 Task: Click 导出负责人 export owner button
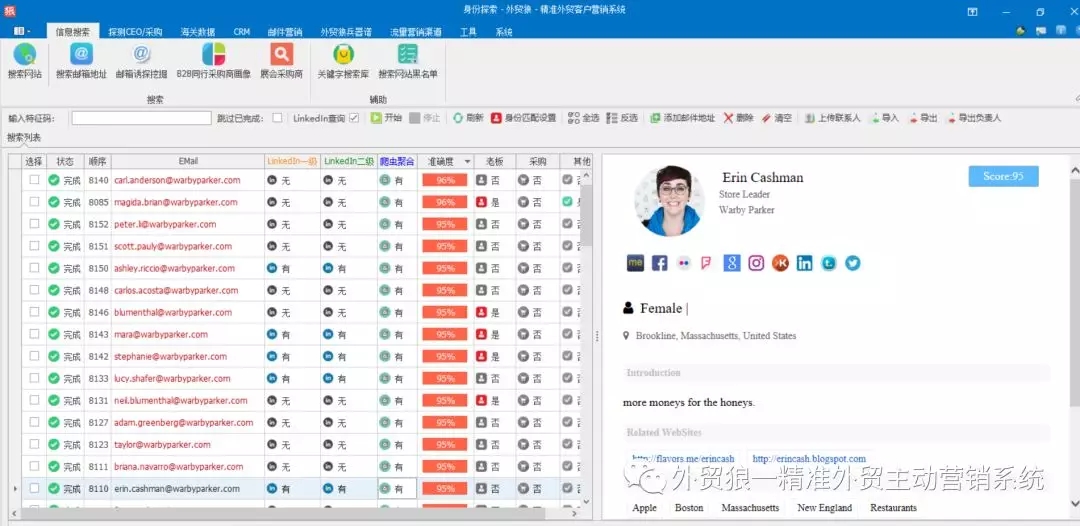click(974, 118)
